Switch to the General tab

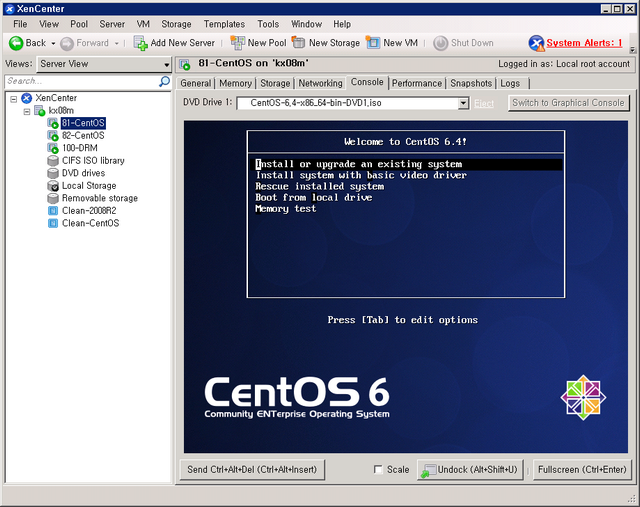[x=196, y=83]
